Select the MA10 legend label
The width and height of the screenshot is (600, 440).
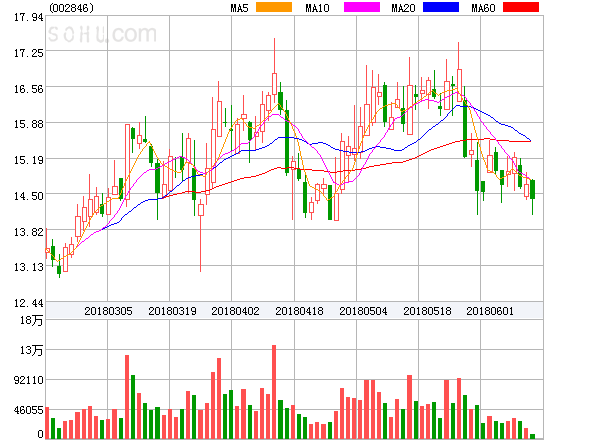click(x=317, y=8)
